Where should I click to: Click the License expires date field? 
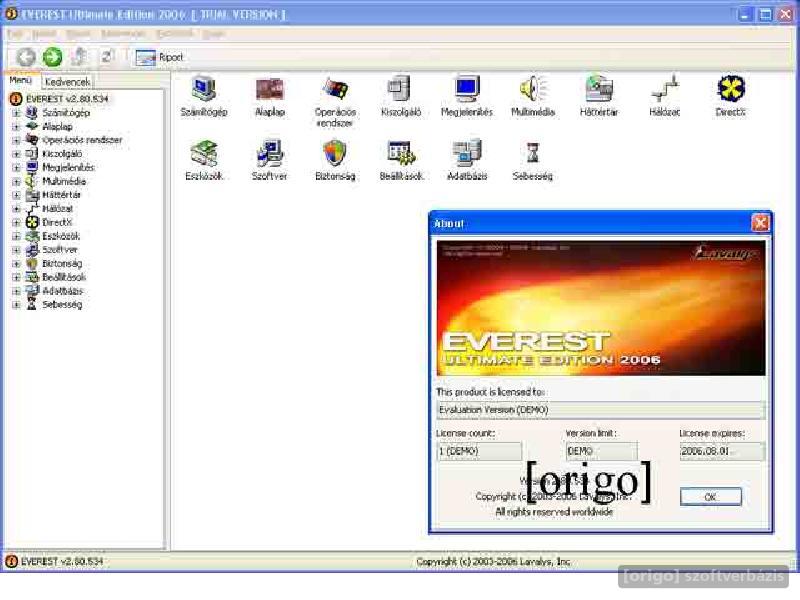(722, 452)
